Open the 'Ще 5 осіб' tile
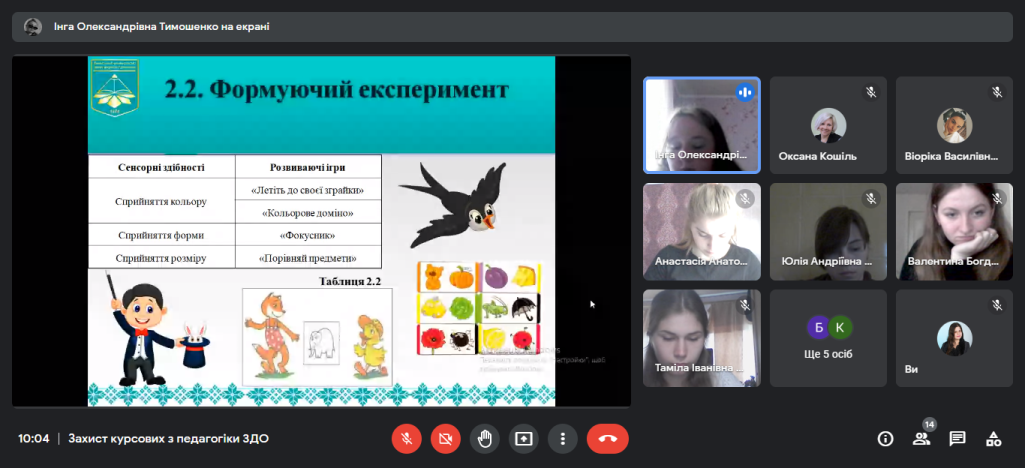 [x=828, y=338]
